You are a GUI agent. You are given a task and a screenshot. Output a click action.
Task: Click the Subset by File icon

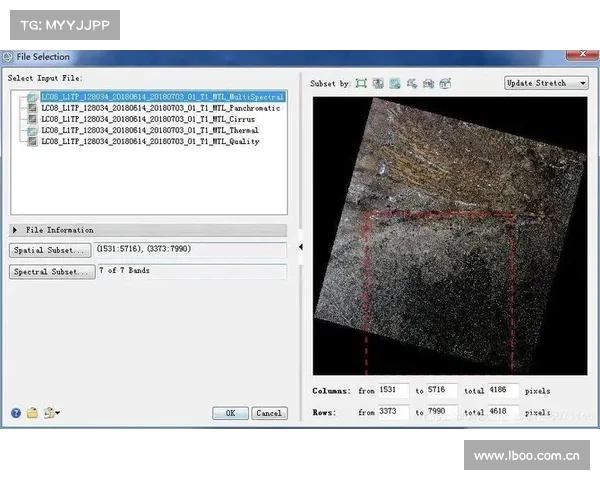click(395, 83)
